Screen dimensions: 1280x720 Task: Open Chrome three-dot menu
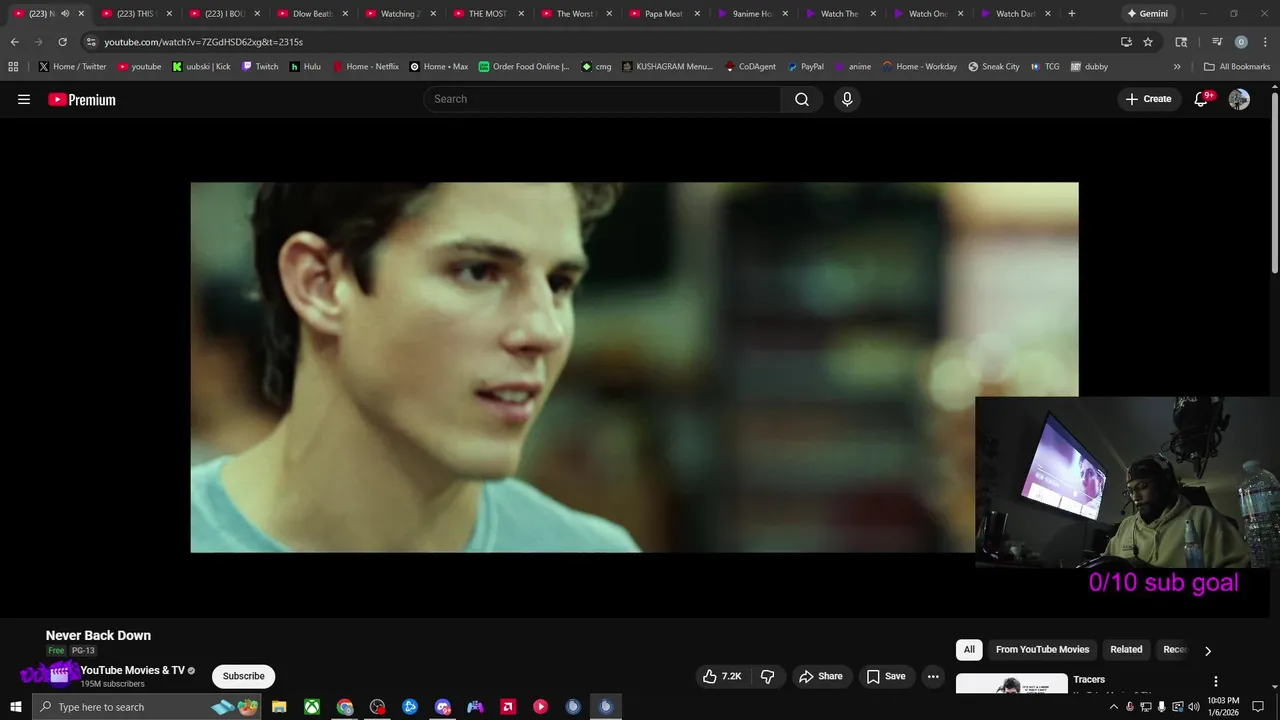click(x=1264, y=42)
